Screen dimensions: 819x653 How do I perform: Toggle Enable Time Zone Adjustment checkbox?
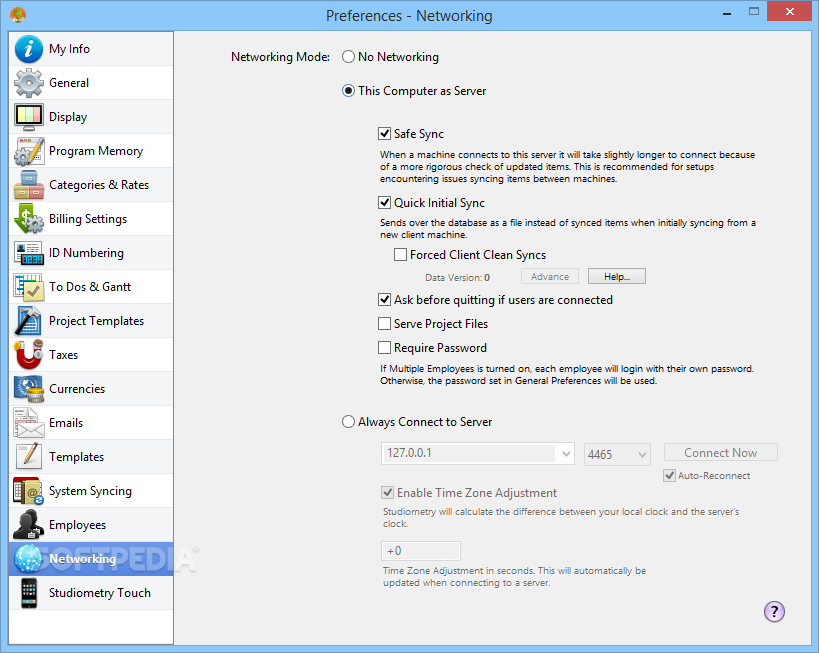(388, 492)
